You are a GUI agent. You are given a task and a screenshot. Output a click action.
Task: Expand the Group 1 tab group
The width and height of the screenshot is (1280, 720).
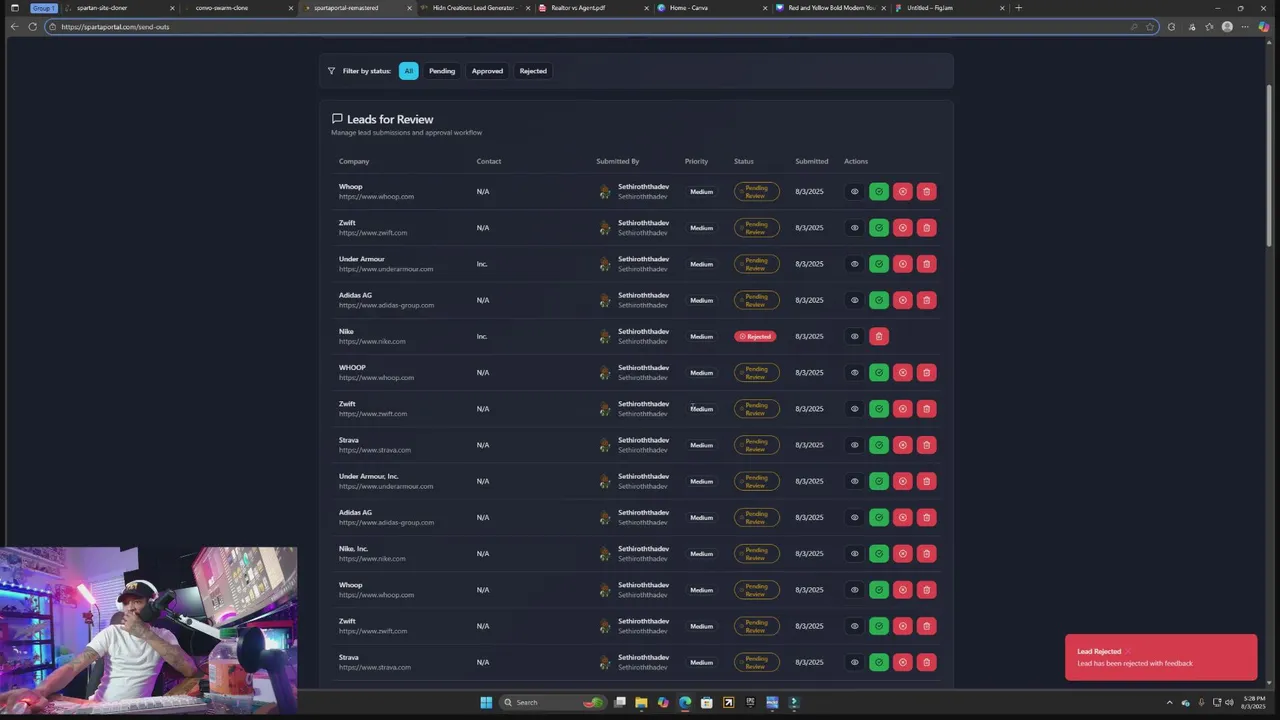pyautogui.click(x=43, y=8)
